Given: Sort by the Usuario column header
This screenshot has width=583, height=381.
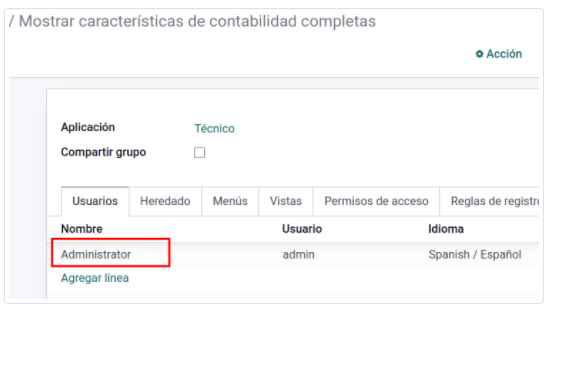Looking at the screenshot, I should [x=302, y=229].
